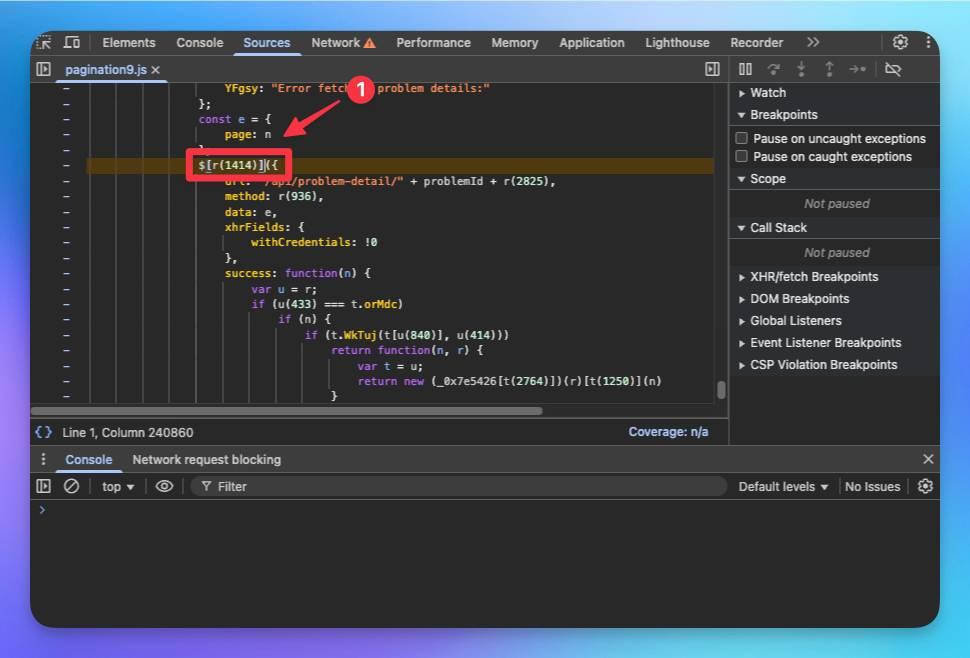
Task: Click the console Filter input field
Action: coord(458,487)
